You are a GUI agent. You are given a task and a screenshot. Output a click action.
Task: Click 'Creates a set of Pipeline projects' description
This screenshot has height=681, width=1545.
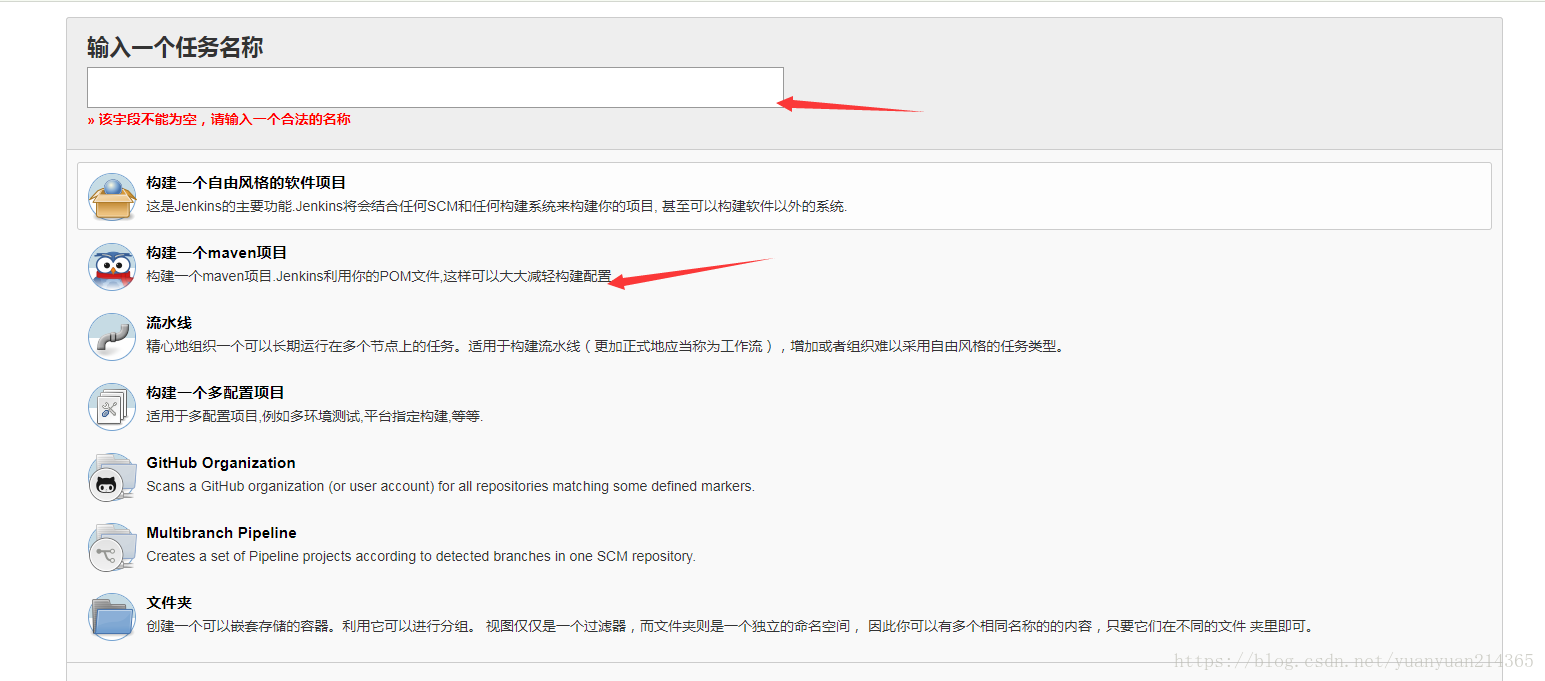[x=421, y=557]
